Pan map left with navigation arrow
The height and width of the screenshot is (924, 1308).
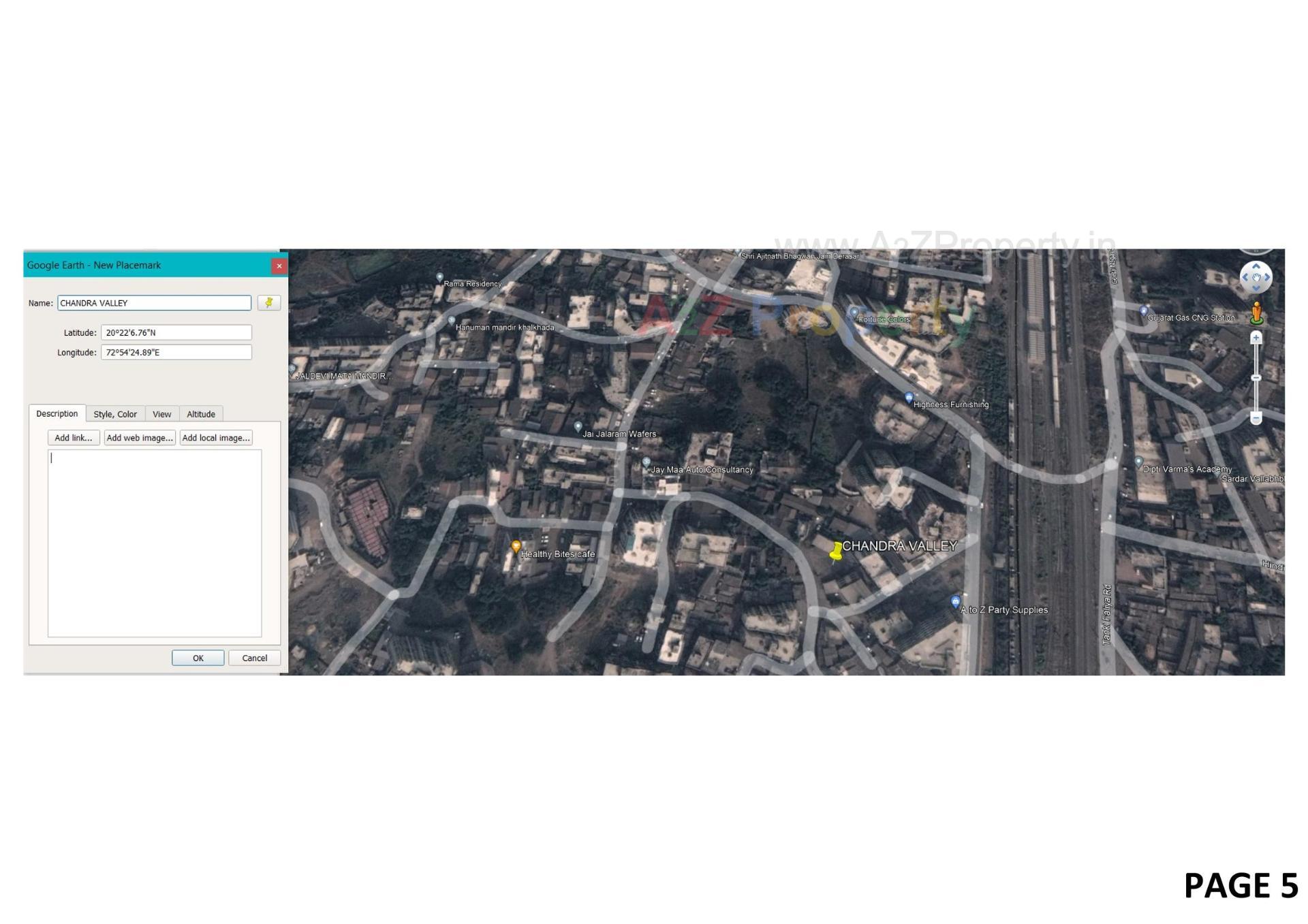[x=1245, y=278]
